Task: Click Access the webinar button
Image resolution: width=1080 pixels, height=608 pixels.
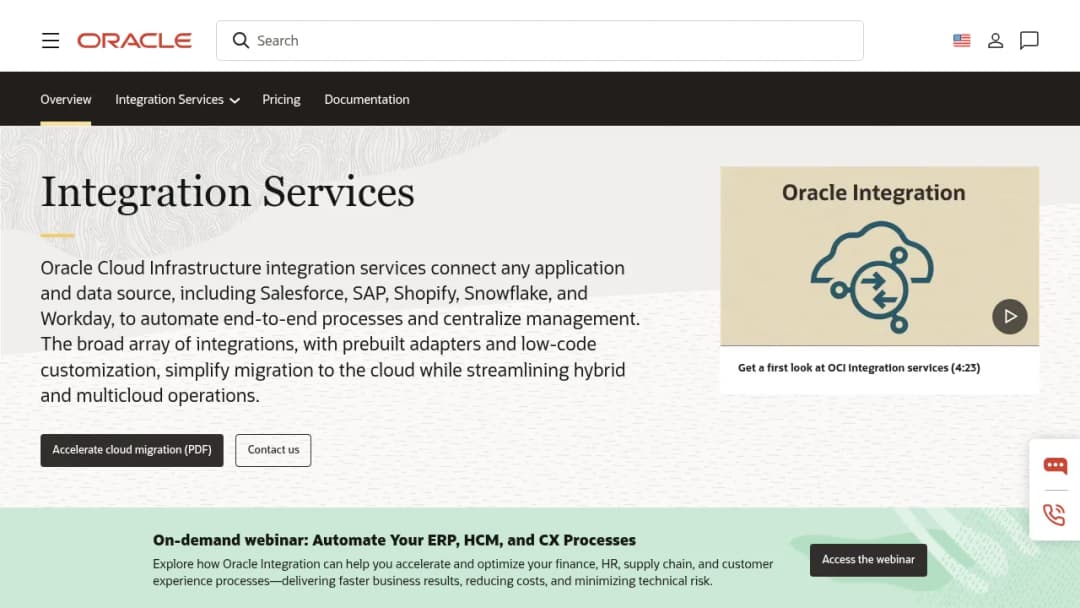Action: pyautogui.click(x=868, y=560)
